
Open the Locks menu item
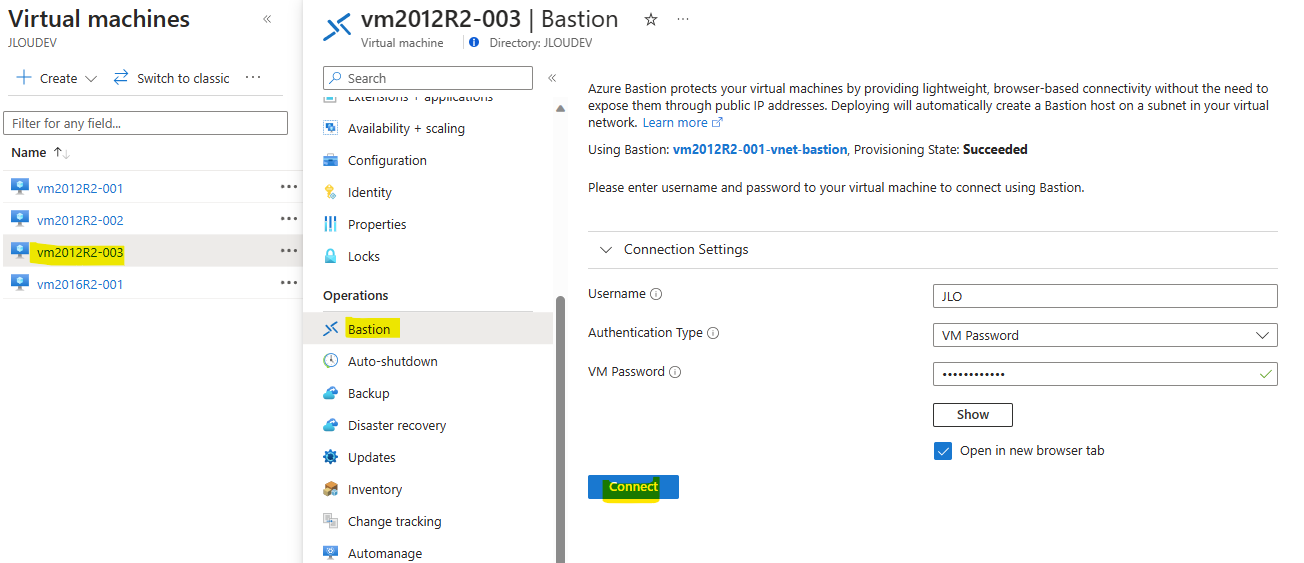pyautogui.click(x=364, y=256)
